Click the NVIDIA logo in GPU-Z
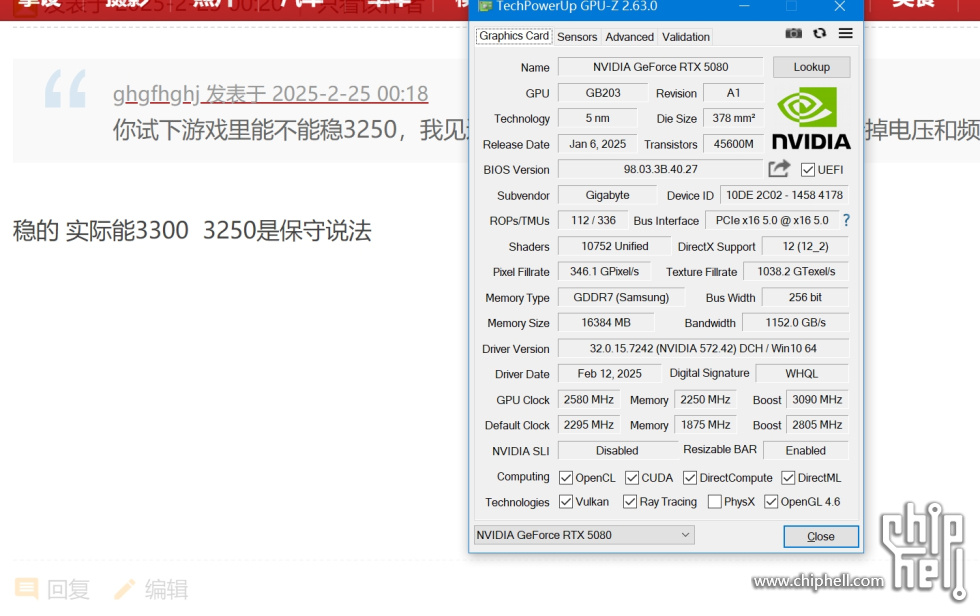Screen dimensions: 980x616 coord(811,119)
